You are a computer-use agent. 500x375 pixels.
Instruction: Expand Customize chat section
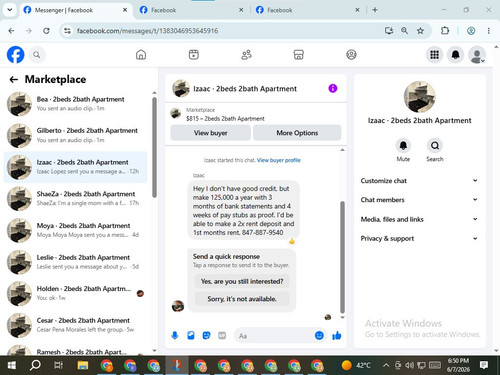tap(419, 181)
